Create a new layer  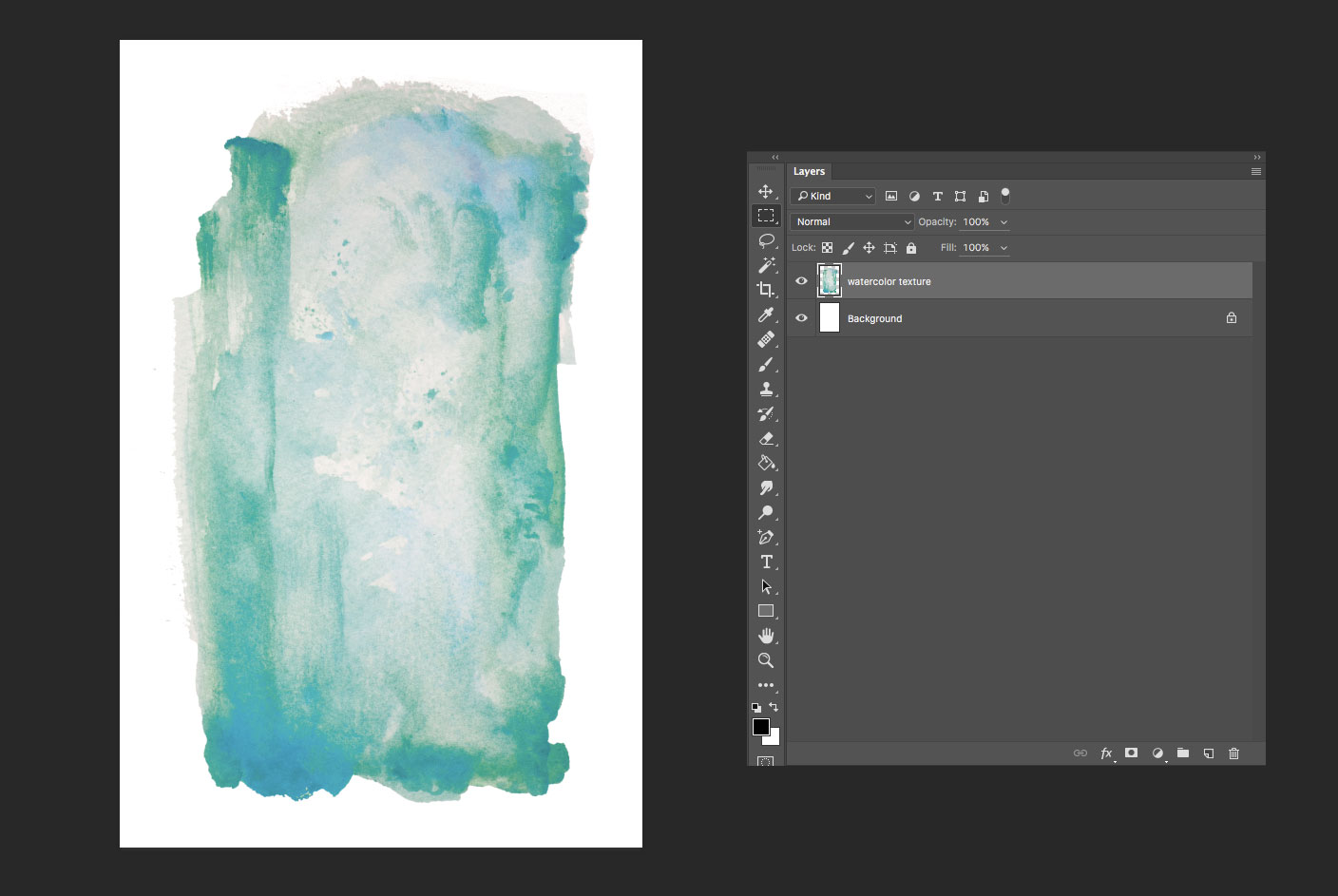pyautogui.click(x=1208, y=753)
